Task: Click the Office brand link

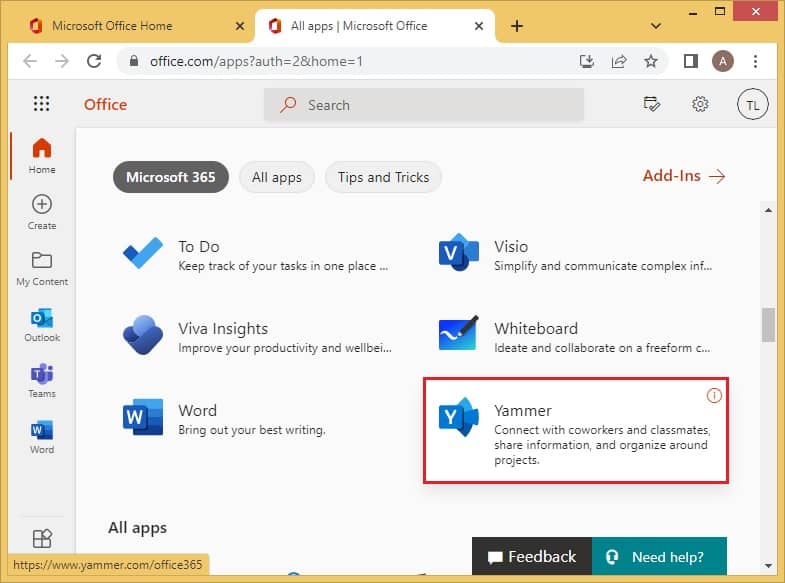Action: (105, 105)
